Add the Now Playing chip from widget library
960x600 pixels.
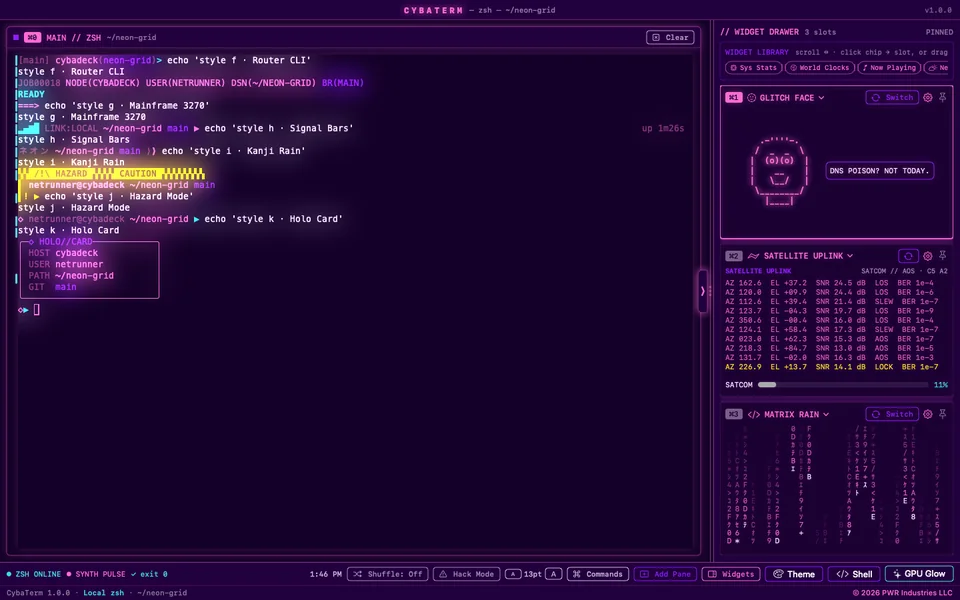point(888,68)
